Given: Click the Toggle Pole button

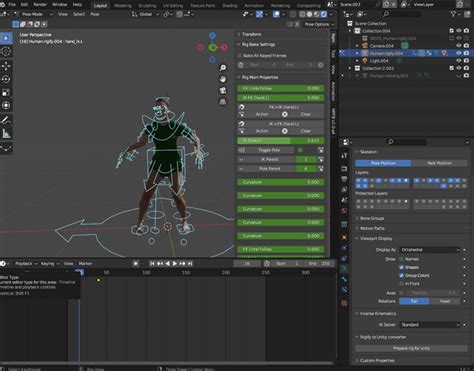Looking at the screenshot, I should coord(269,150).
